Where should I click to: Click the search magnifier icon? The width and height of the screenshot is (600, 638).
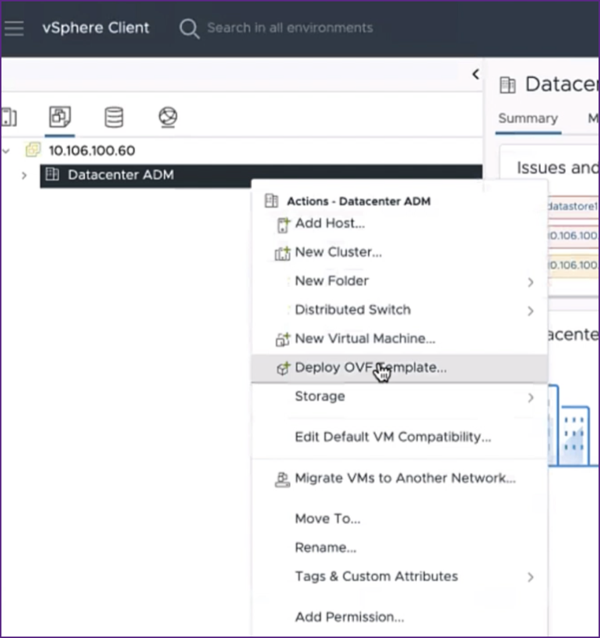(x=189, y=28)
